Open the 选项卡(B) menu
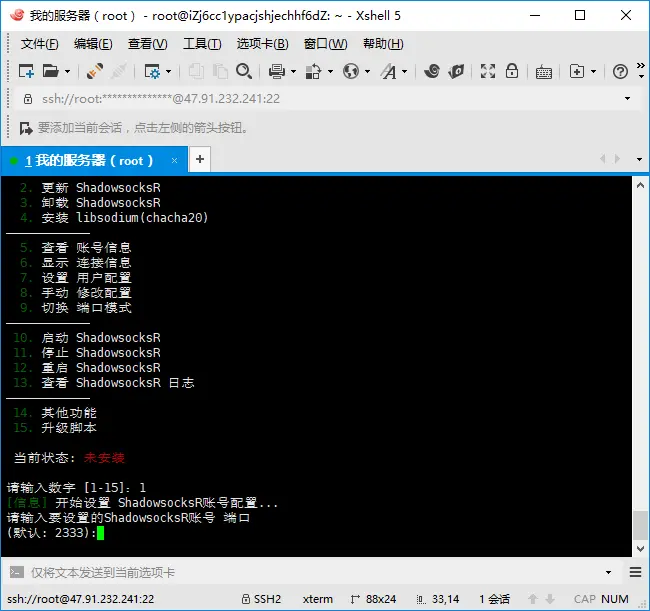Image resolution: width=650 pixels, height=611 pixels. tap(262, 44)
